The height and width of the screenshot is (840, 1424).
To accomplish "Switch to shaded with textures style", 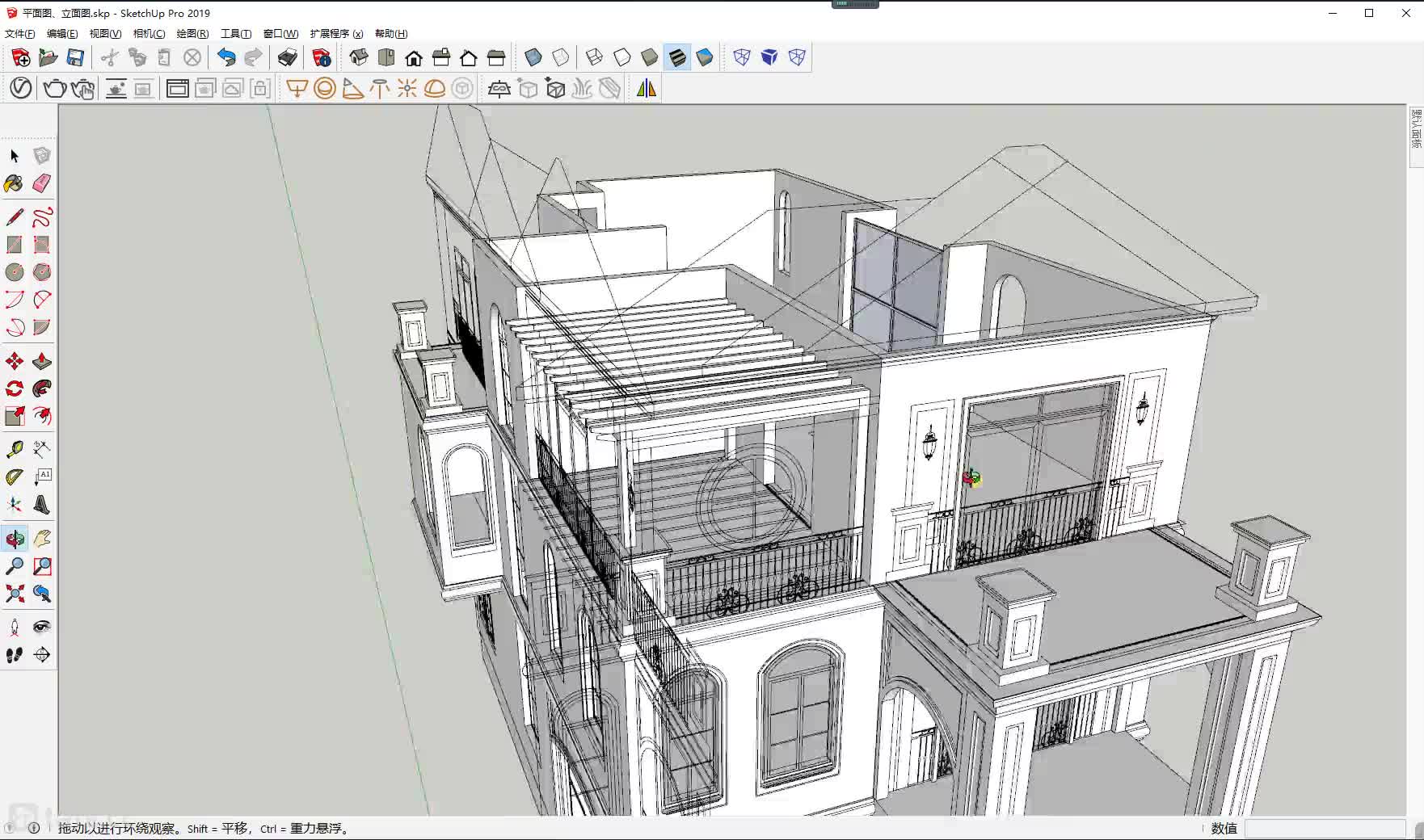I will 677,57.
